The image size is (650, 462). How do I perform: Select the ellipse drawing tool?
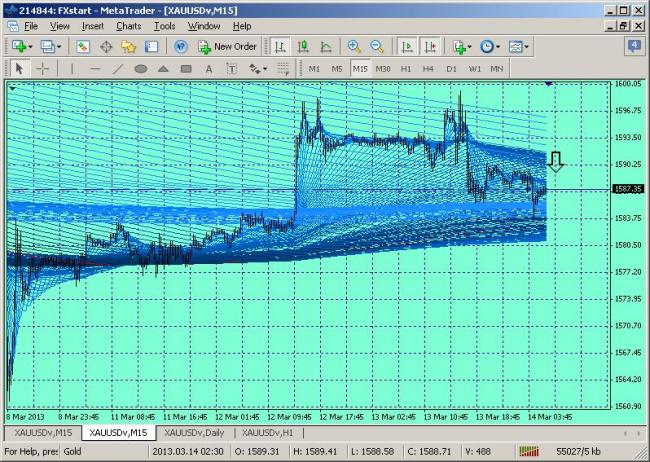(x=141, y=69)
